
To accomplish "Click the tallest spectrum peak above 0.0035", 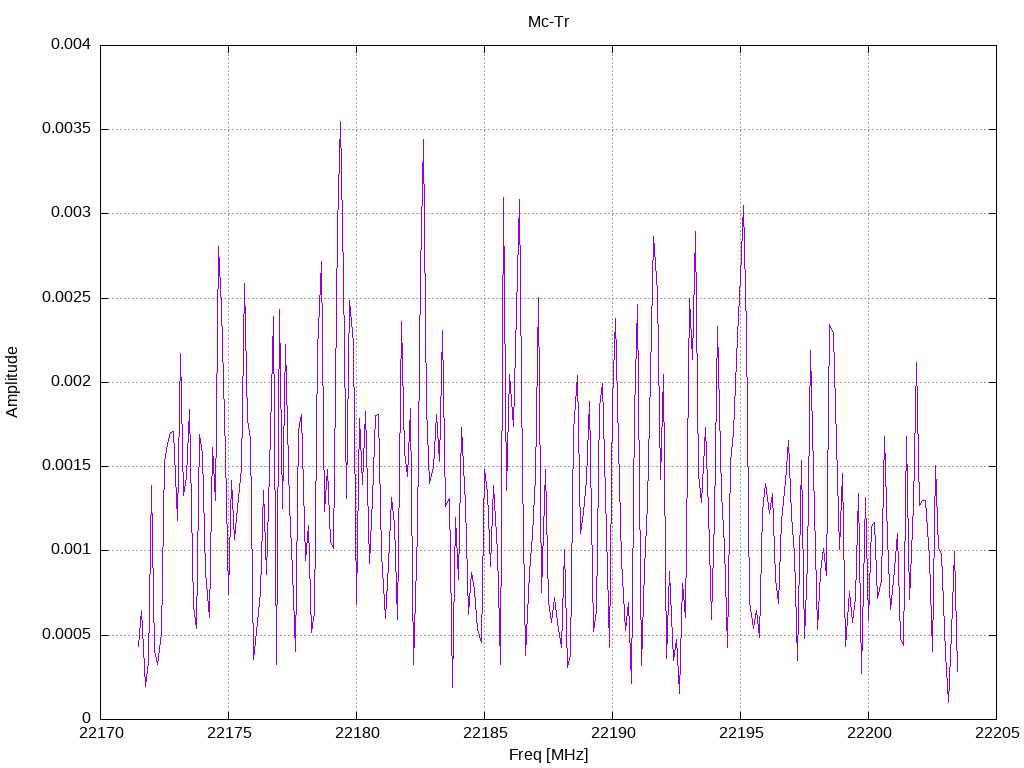I will coord(340,123).
